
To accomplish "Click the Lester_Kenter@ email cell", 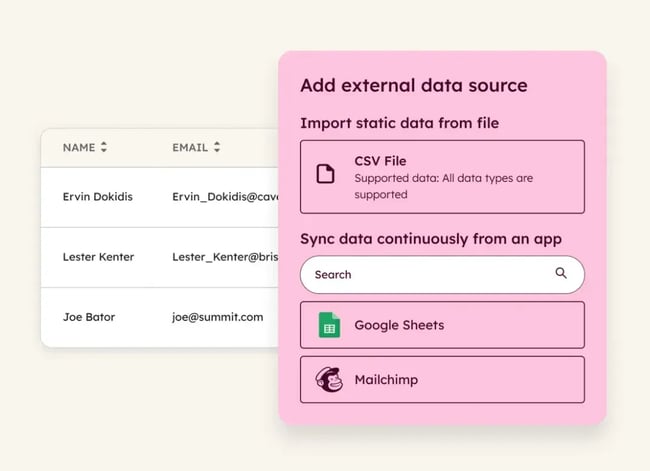I will tap(225, 257).
